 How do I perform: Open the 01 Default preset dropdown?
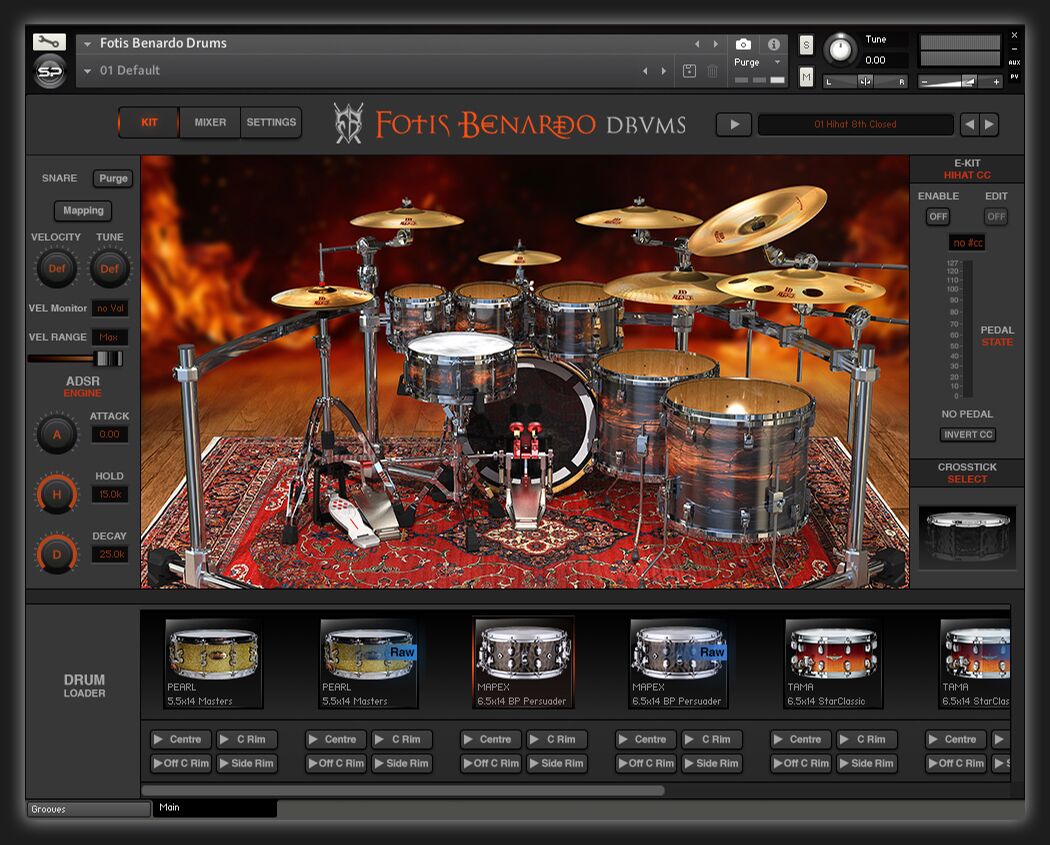(88, 71)
